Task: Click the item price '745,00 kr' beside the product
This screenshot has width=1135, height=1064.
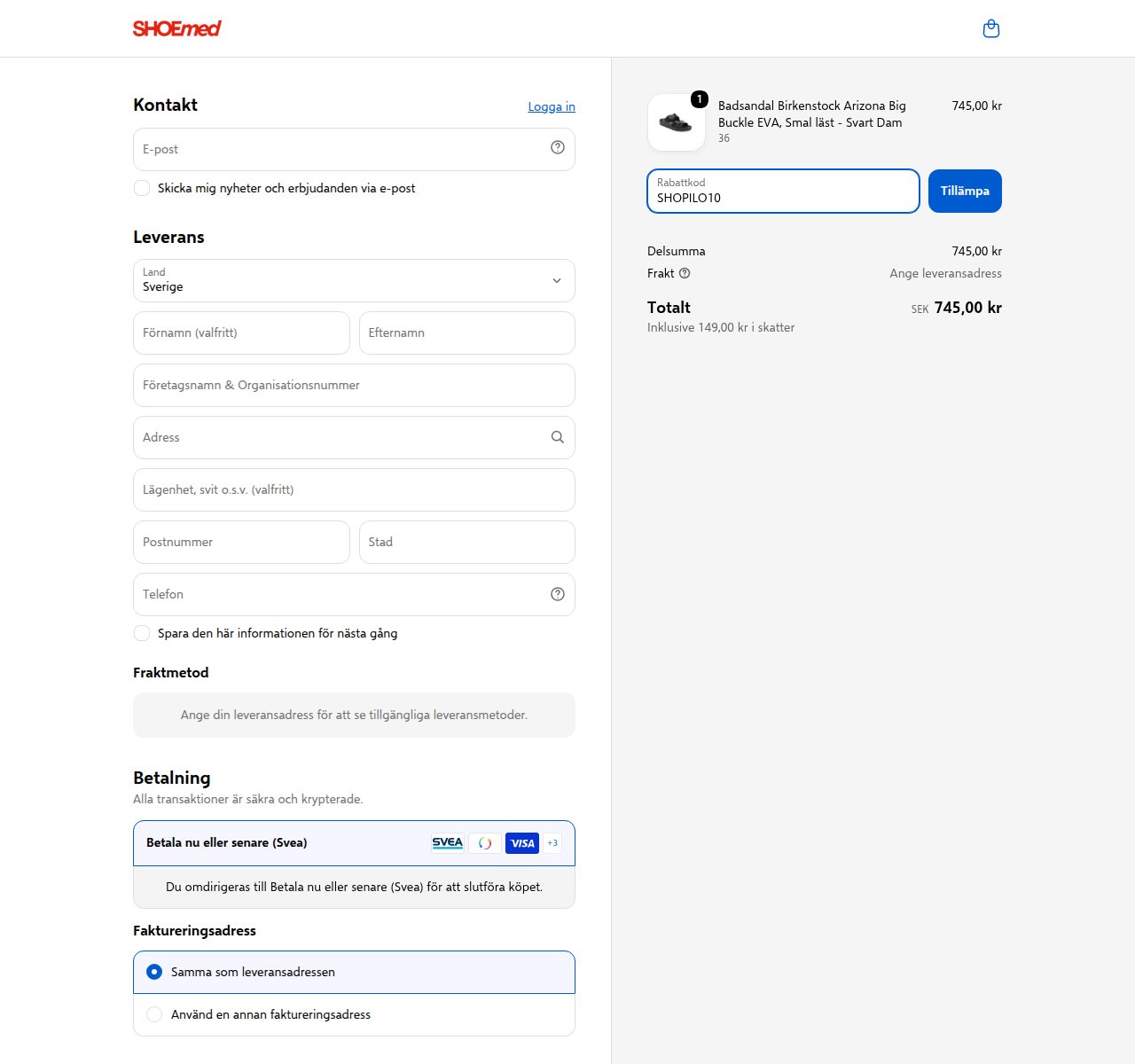Action: [977, 106]
